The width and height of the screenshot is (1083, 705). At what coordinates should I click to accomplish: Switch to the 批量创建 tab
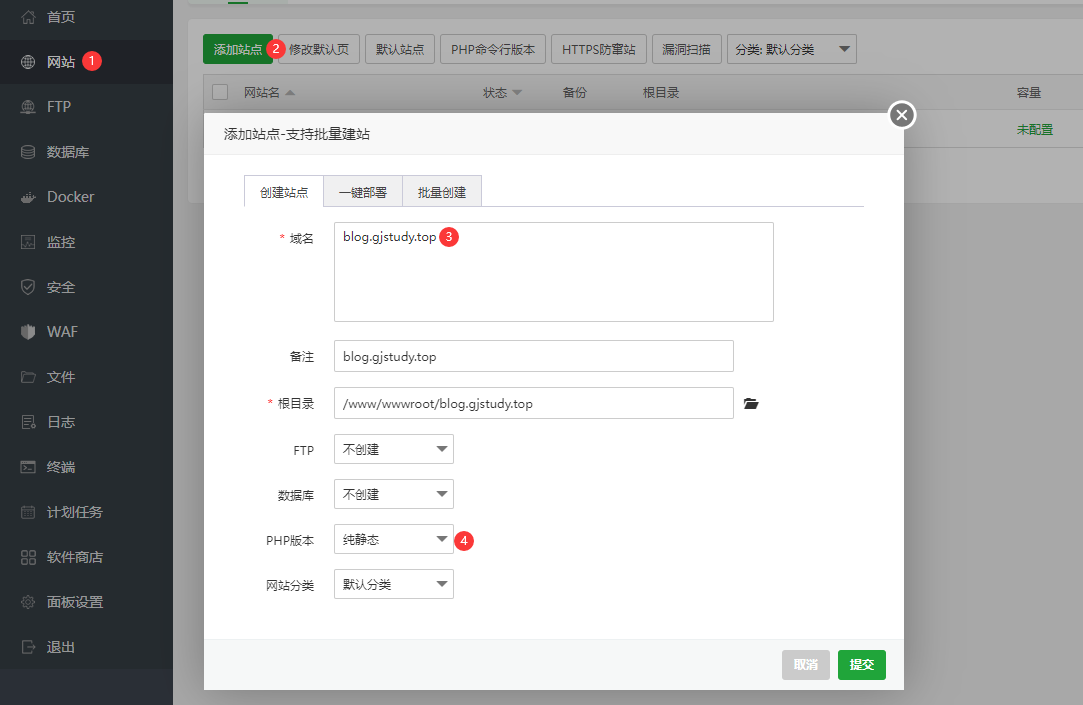442,191
